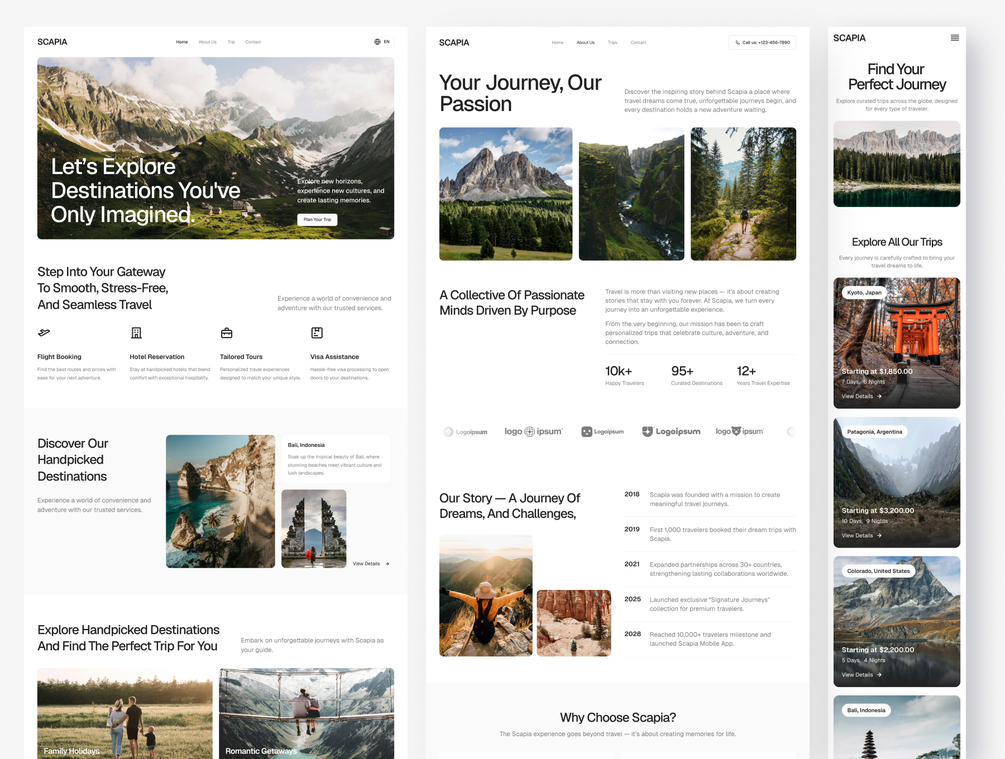Open Home in the left page navigation
1005x759 pixels.
point(182,42)
